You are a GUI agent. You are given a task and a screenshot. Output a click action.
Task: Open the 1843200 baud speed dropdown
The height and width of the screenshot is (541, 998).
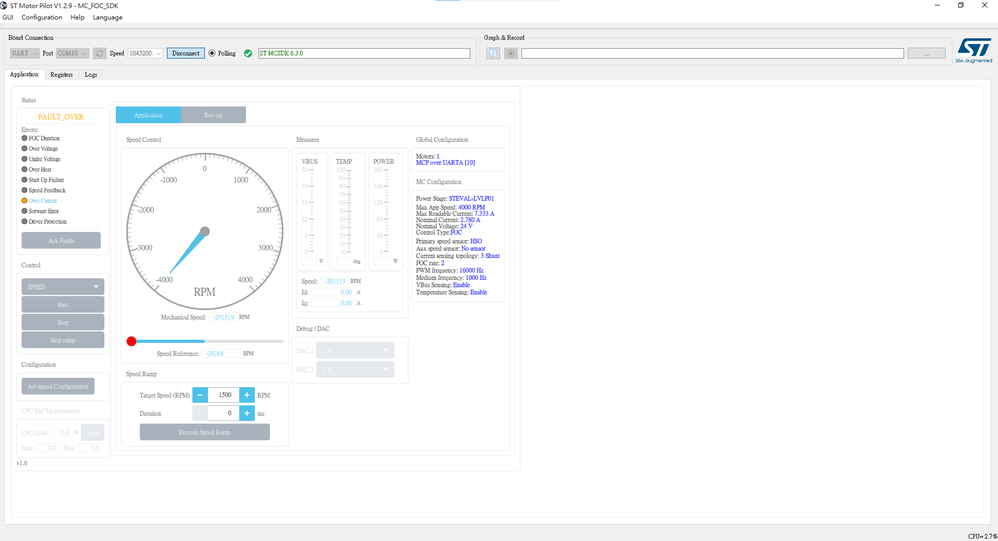pos(145,53)
